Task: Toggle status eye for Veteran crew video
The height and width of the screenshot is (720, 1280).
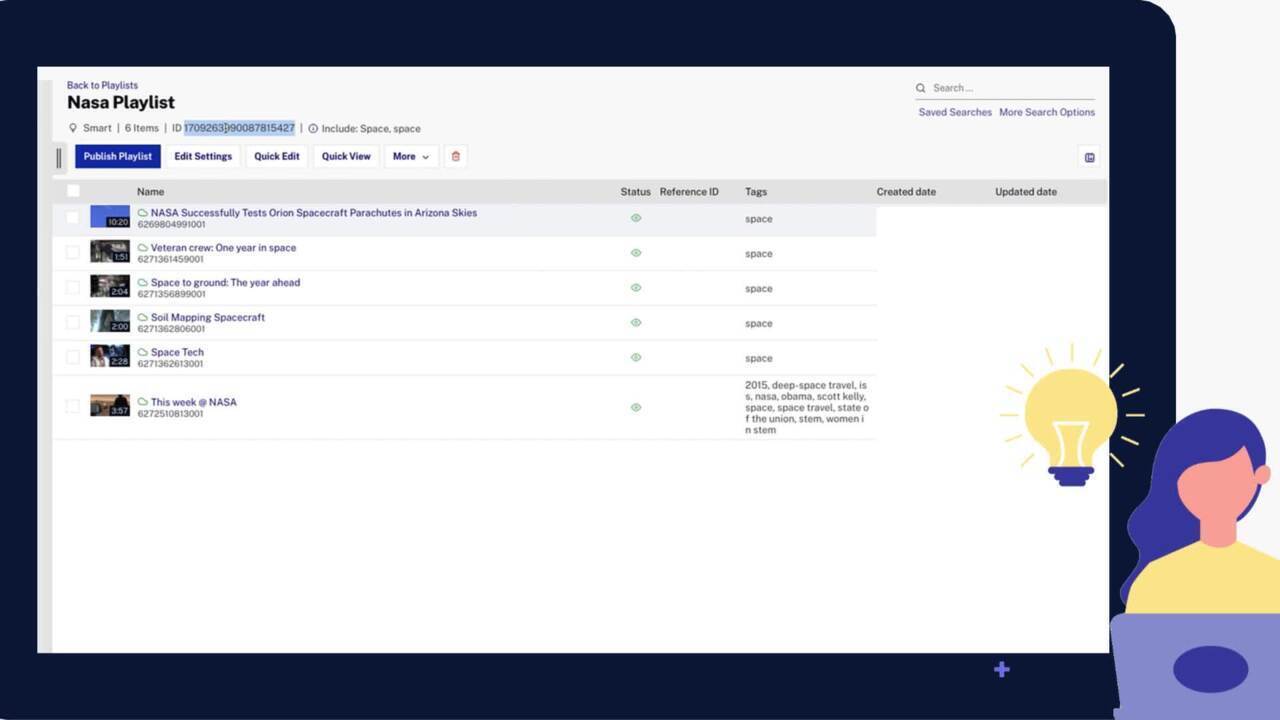Action: [636, 253]
